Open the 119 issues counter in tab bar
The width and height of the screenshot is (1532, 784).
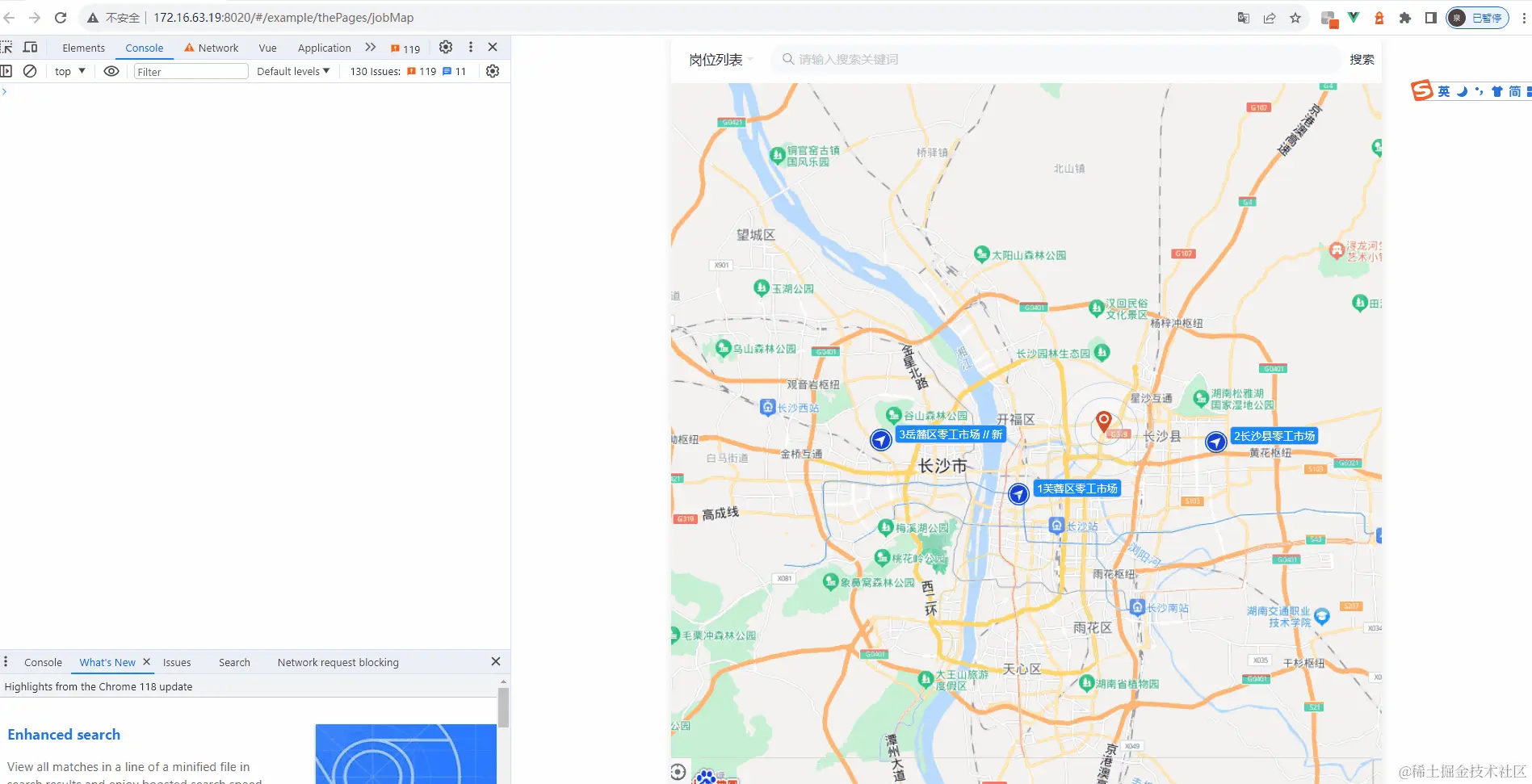click(x=405, y=48)
